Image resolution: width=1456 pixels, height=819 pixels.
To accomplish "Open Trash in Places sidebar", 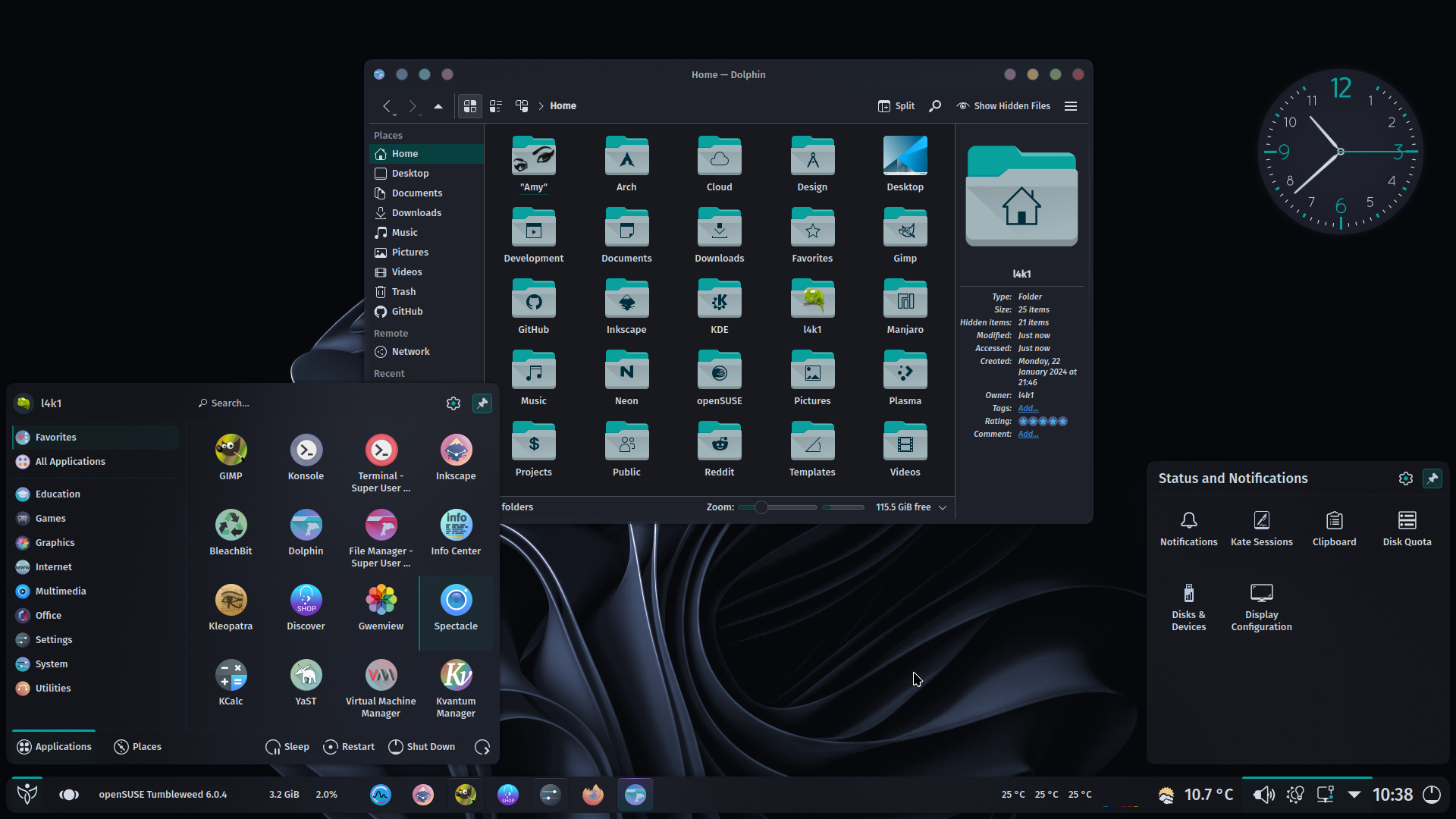I will coord(426,292).
